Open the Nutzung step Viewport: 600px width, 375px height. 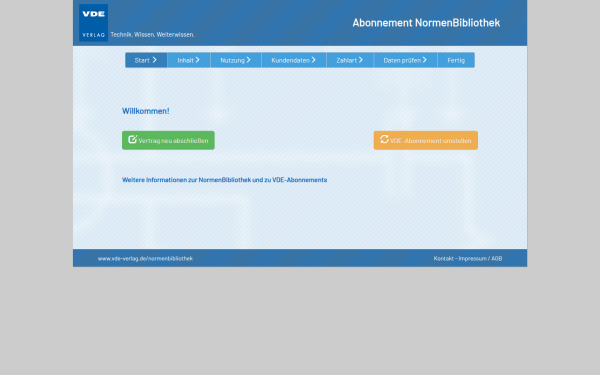tap(236, 60)
